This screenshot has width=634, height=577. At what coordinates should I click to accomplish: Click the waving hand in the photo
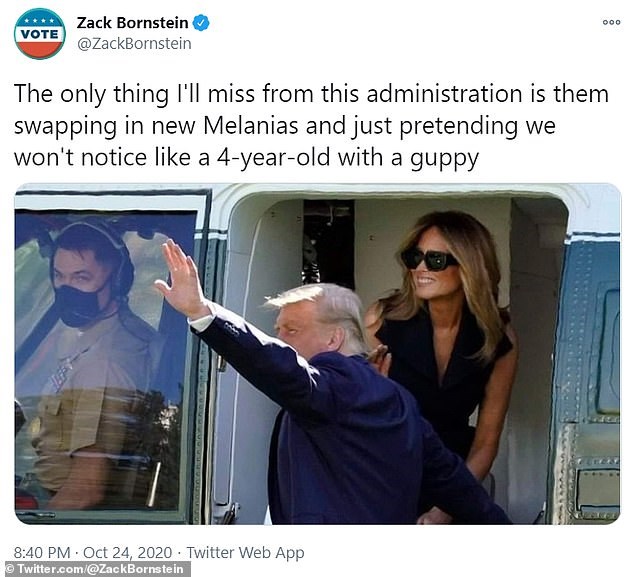181,275
